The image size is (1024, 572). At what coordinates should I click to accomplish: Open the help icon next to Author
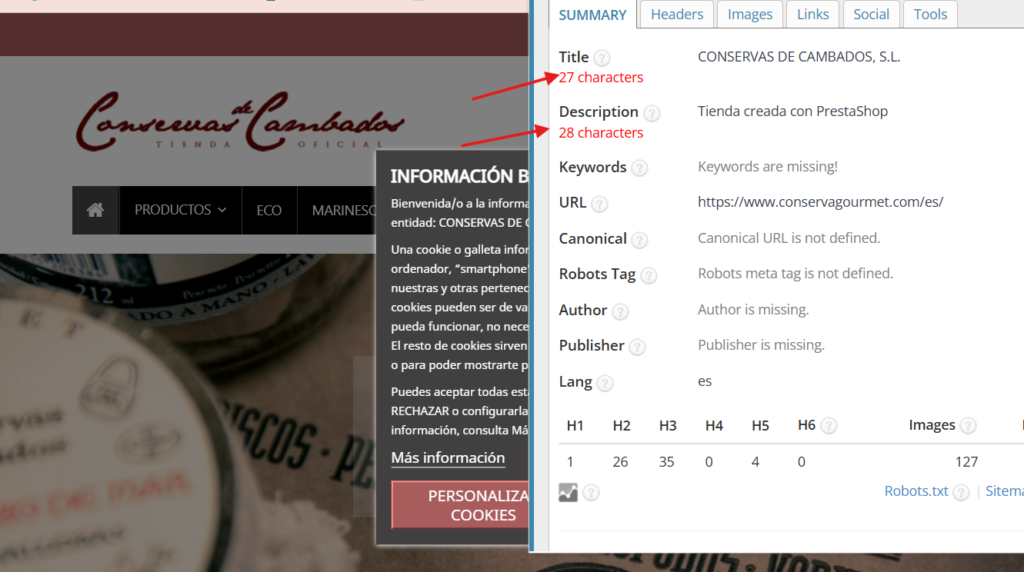(x=620, y=311)
